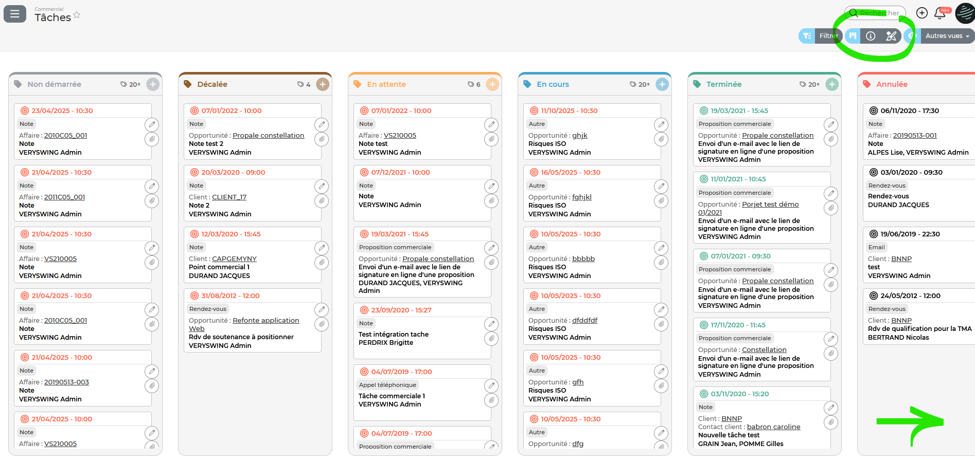Click the Rechercher search field
The width and height of the screenshot is (975, 462).
click(x=875, y=12)
